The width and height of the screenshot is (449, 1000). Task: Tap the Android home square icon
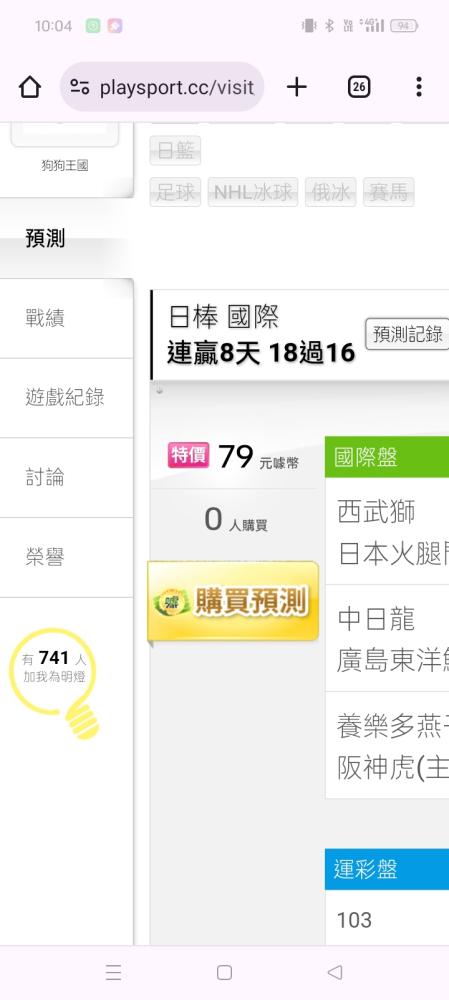(224, 972)
